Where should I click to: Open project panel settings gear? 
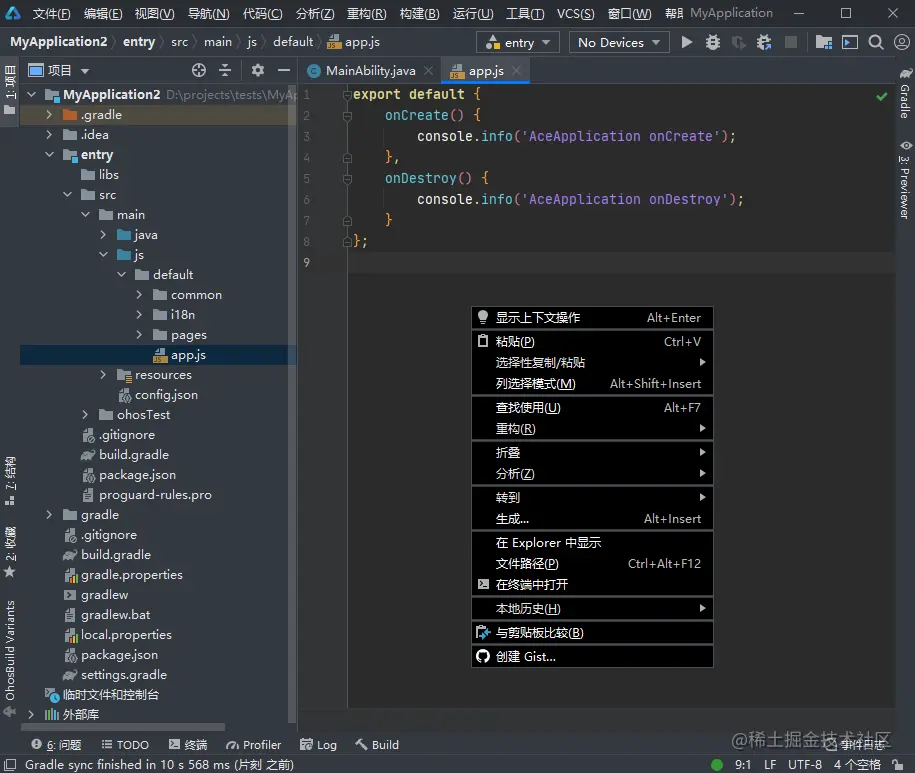[x=258, y=71]
